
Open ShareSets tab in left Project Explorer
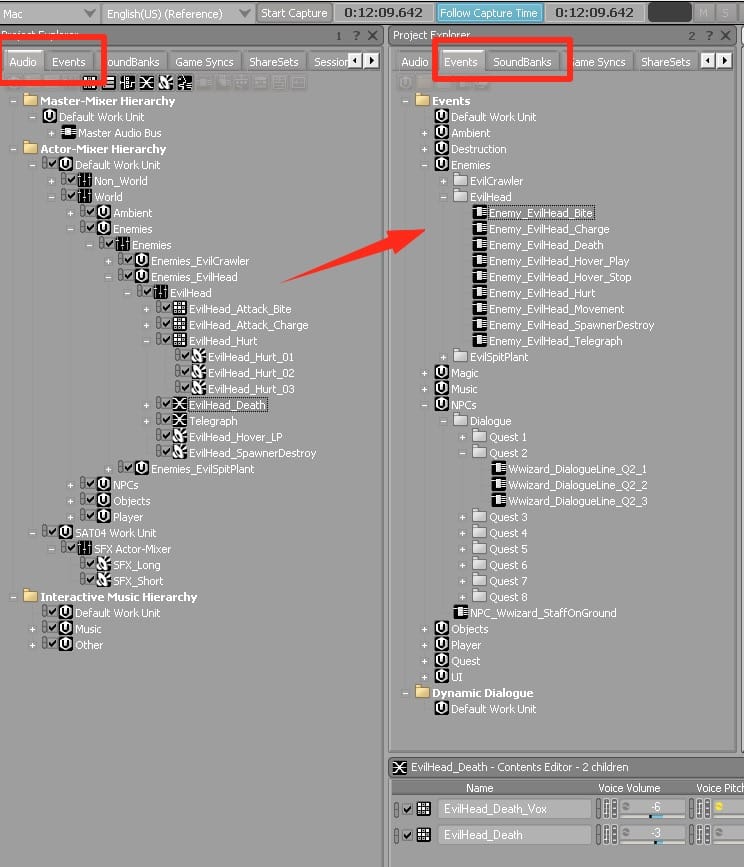click(x=274, y=62)
